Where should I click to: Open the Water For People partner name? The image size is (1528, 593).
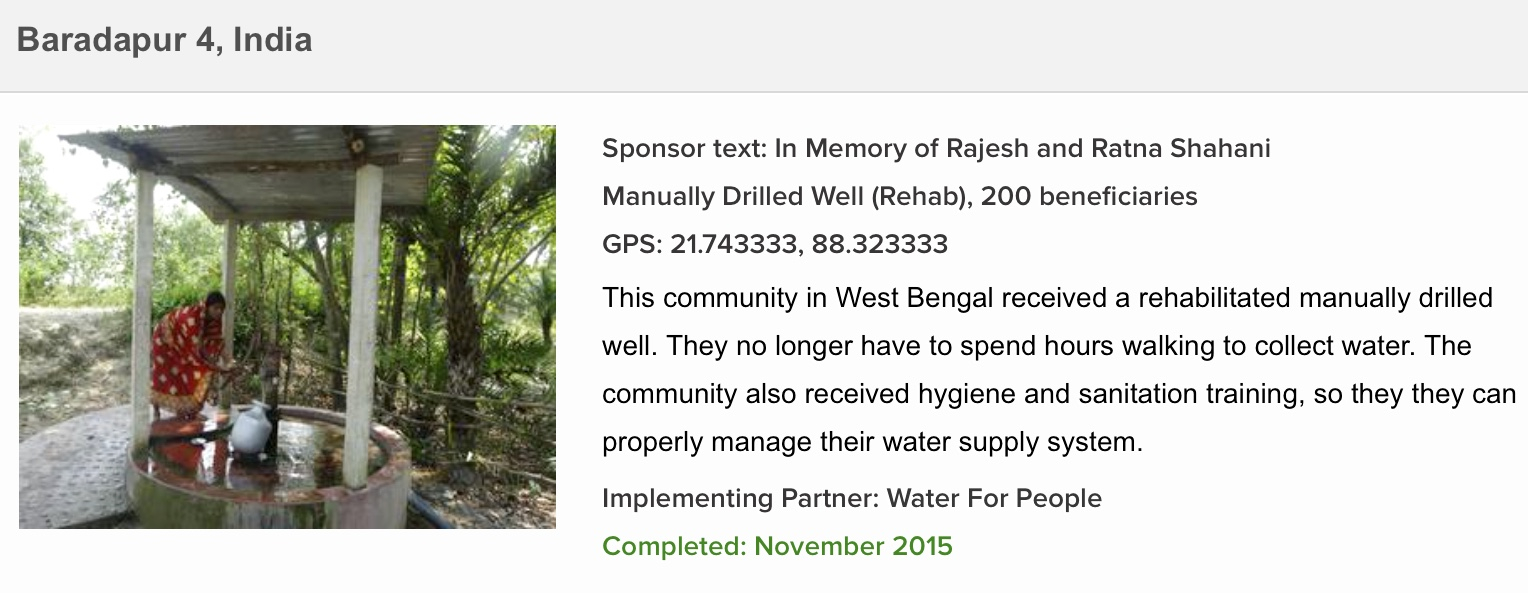[994, 498]
